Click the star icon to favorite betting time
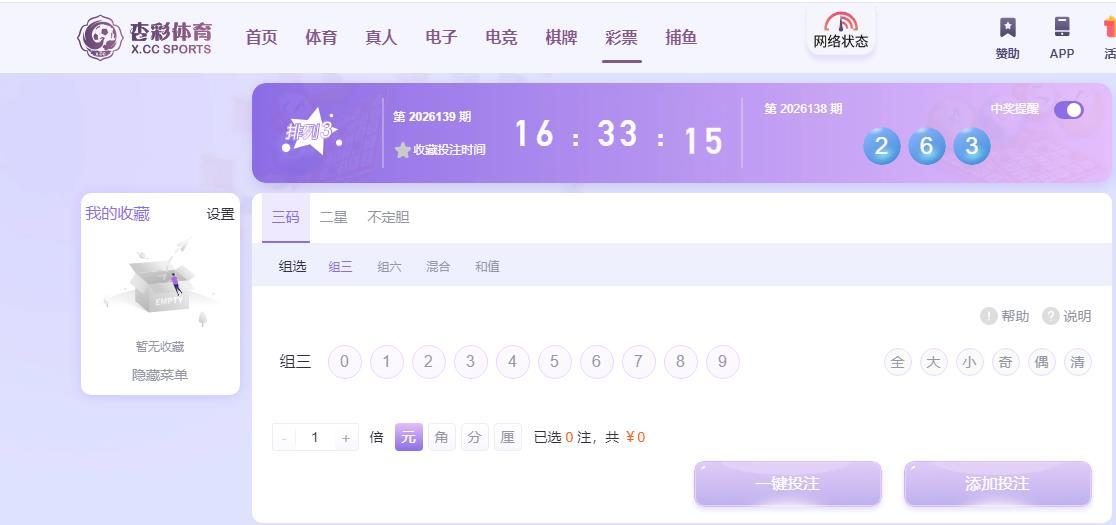Viewport: 1116px width, 525px height. 403,150
